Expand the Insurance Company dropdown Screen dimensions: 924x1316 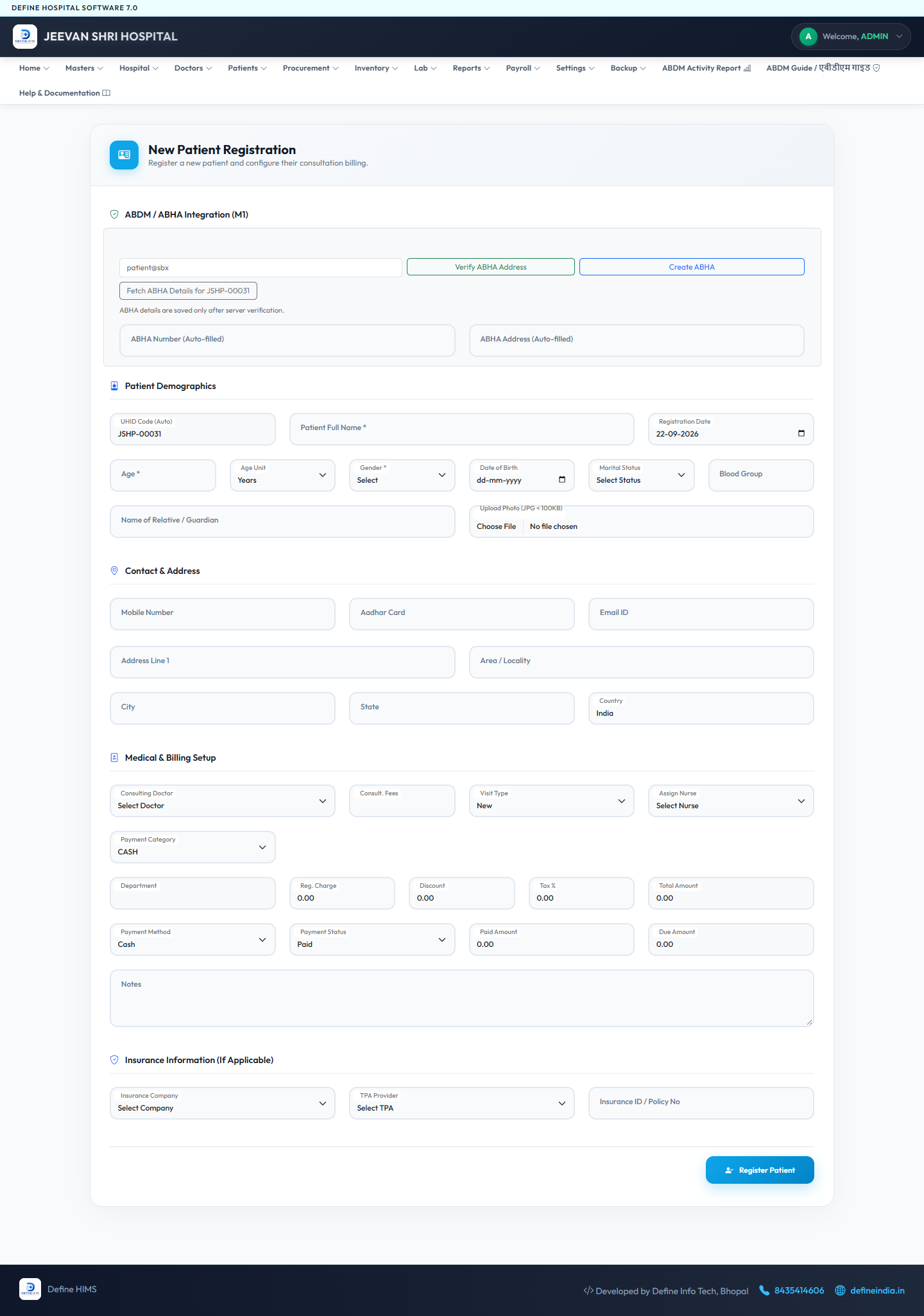[x=223, y=1103]
